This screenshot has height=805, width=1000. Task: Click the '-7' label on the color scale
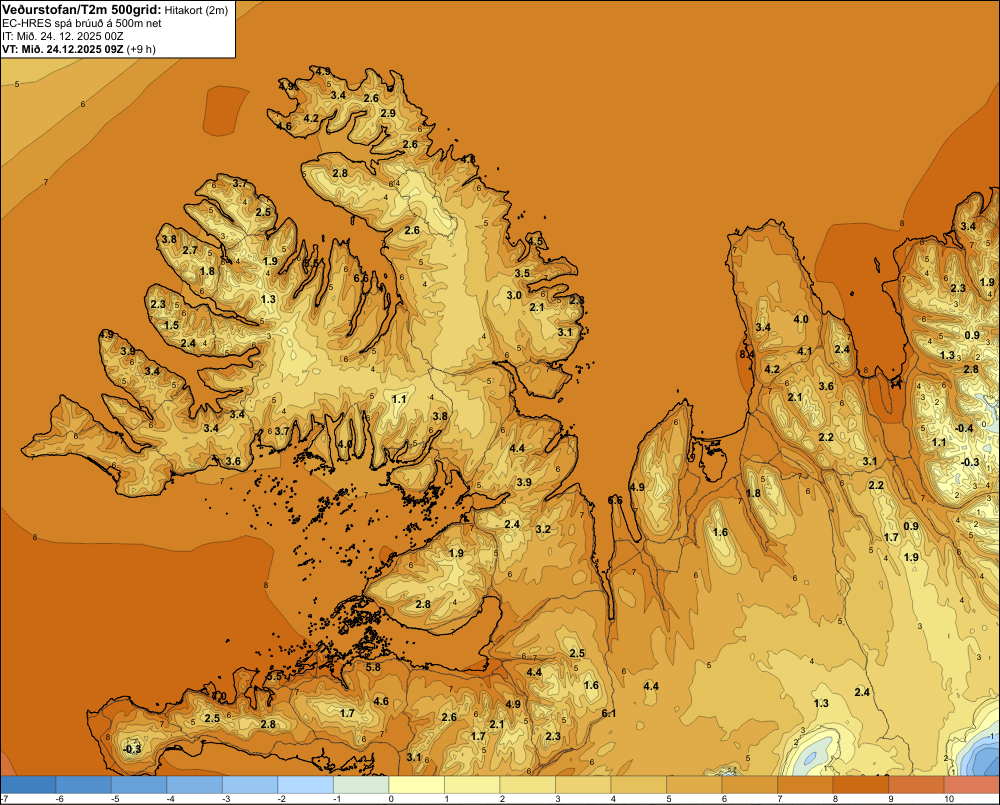pos(4,799)
